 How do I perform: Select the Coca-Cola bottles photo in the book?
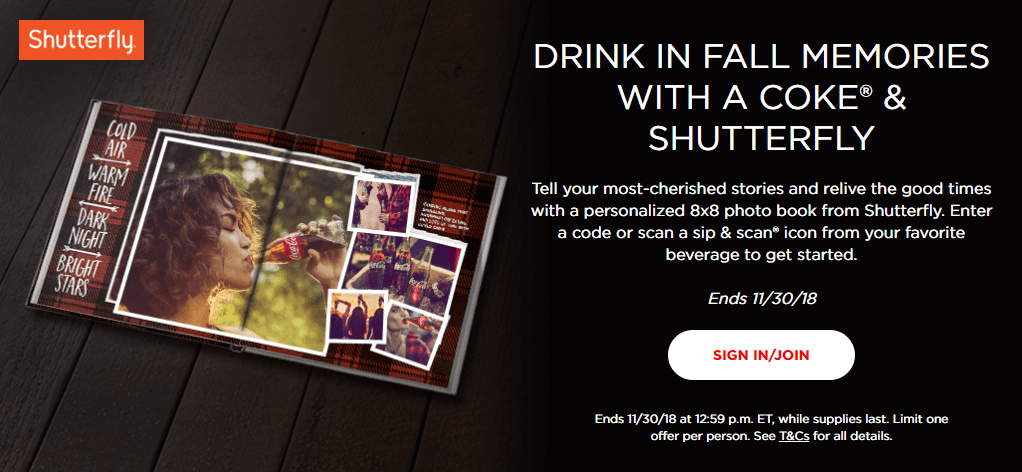click(x=404, y=273)
